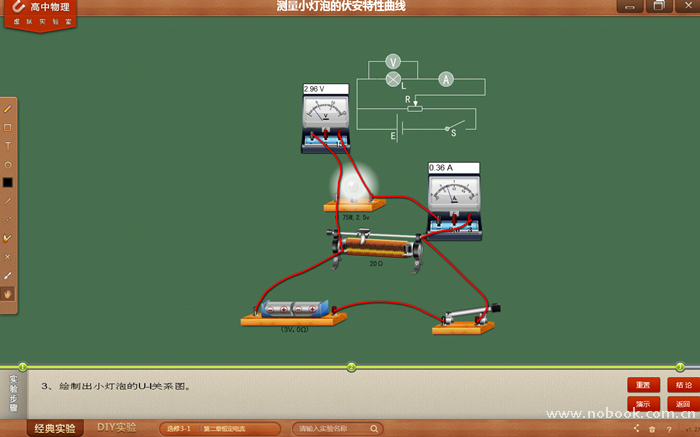Select the hand pan tool
The width and height of the screenshot is (700, 437).
(x=8, y=294)
